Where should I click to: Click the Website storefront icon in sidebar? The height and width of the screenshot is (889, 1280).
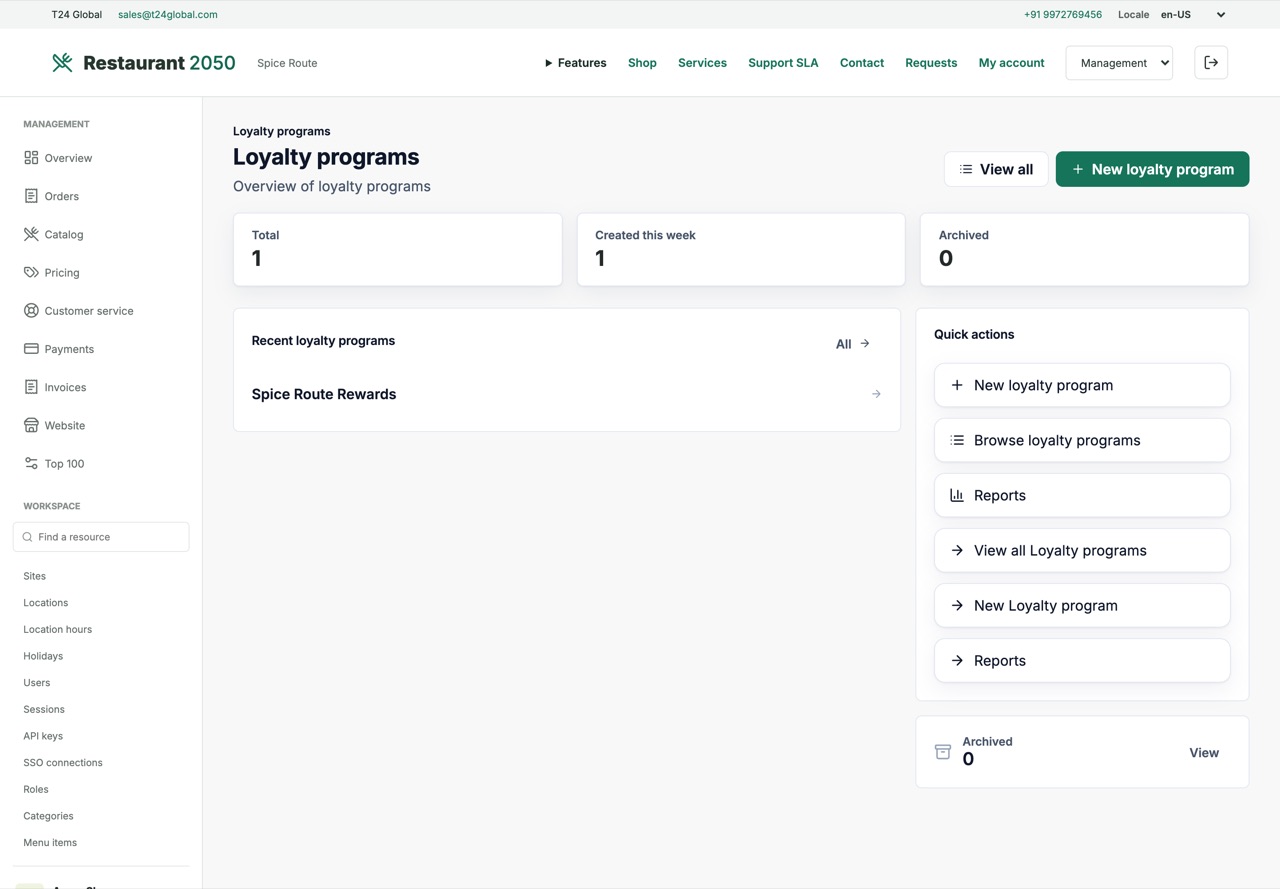click(31, 425)
